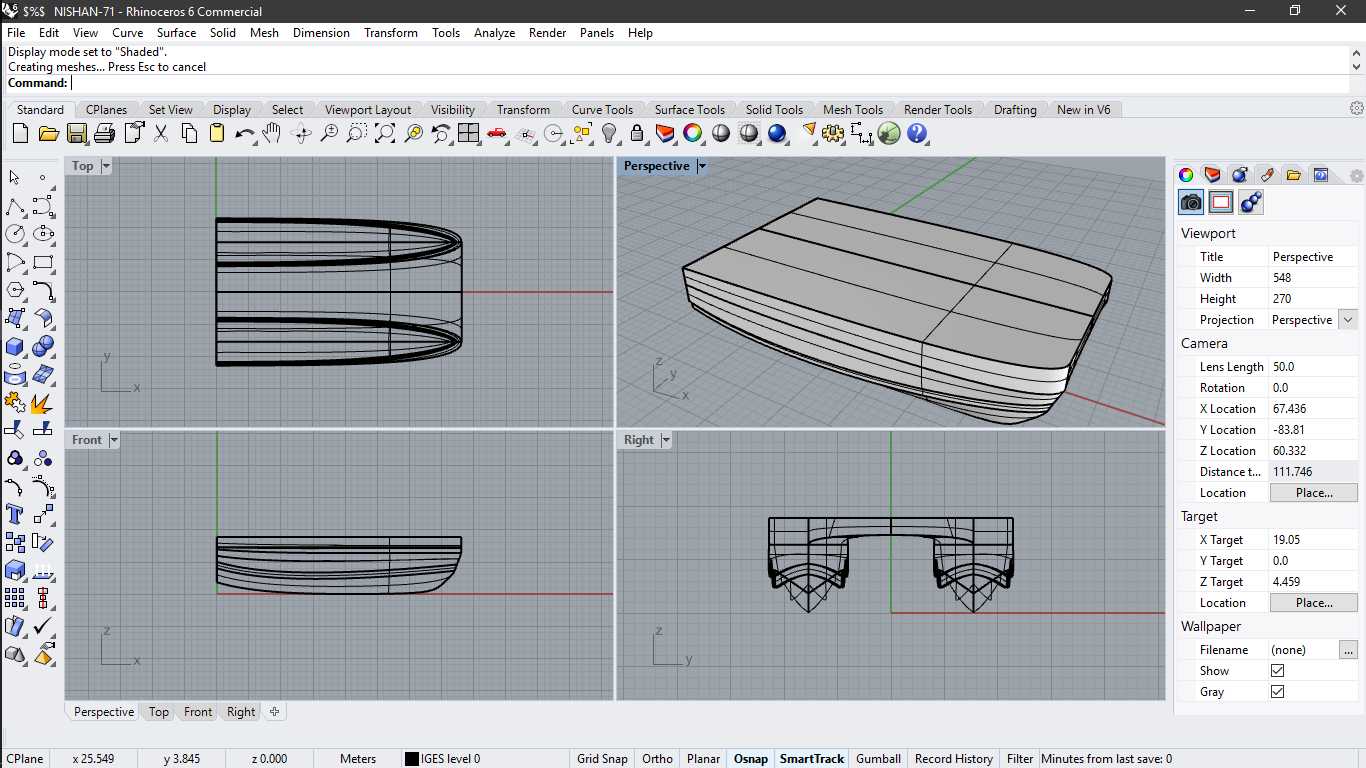Screen dimensions: 1366x768
Task: Toggle Gumball in status bar
Action: 878,759
